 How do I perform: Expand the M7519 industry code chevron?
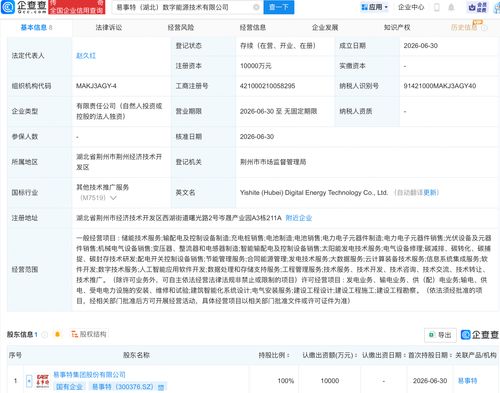tap(113, 198)
